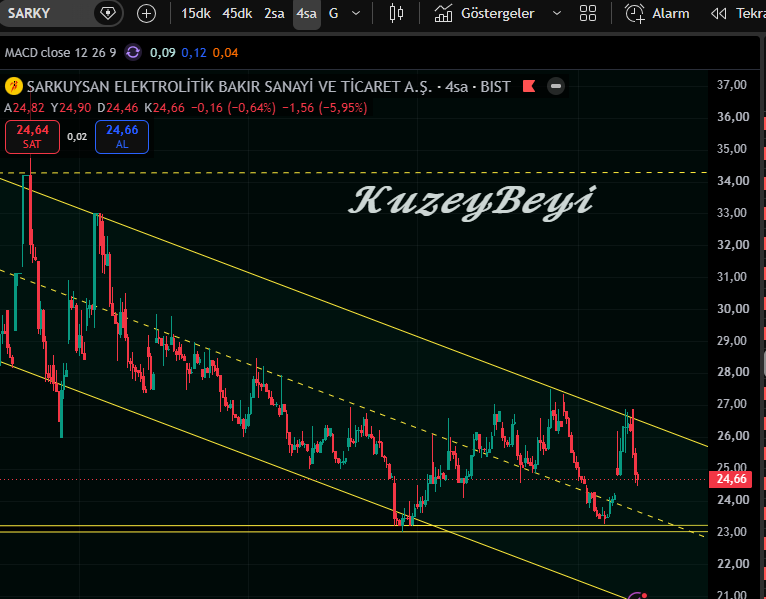Viewport: 766px width, 599px height.
Task: Click the -0,16 (−0,64%) change value
Action: pyautogui.click(x=234, y=108)
